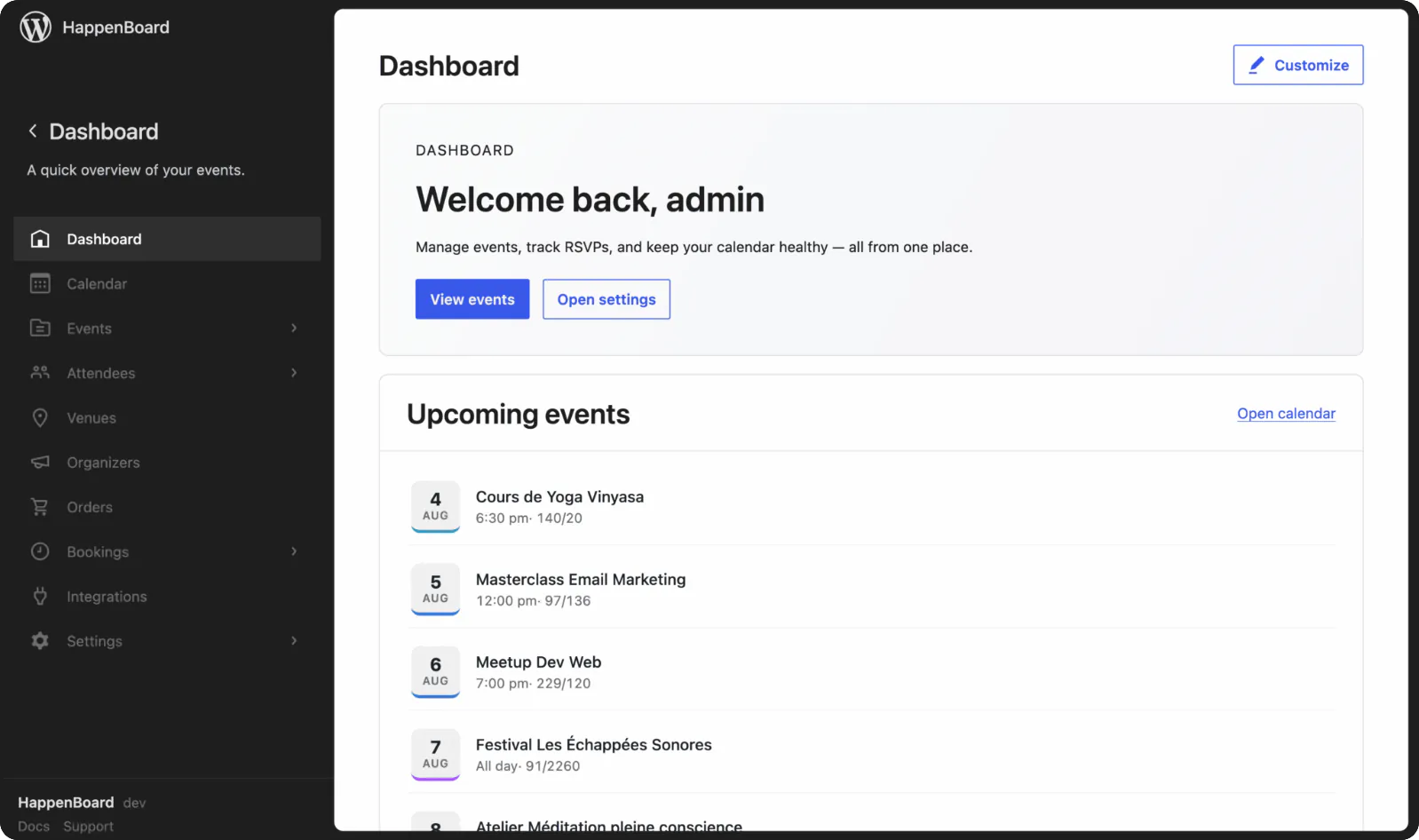The image size is (1419, 840).
Task: Click the 4 AUG date badge
Action: click(x=435, y=506)
